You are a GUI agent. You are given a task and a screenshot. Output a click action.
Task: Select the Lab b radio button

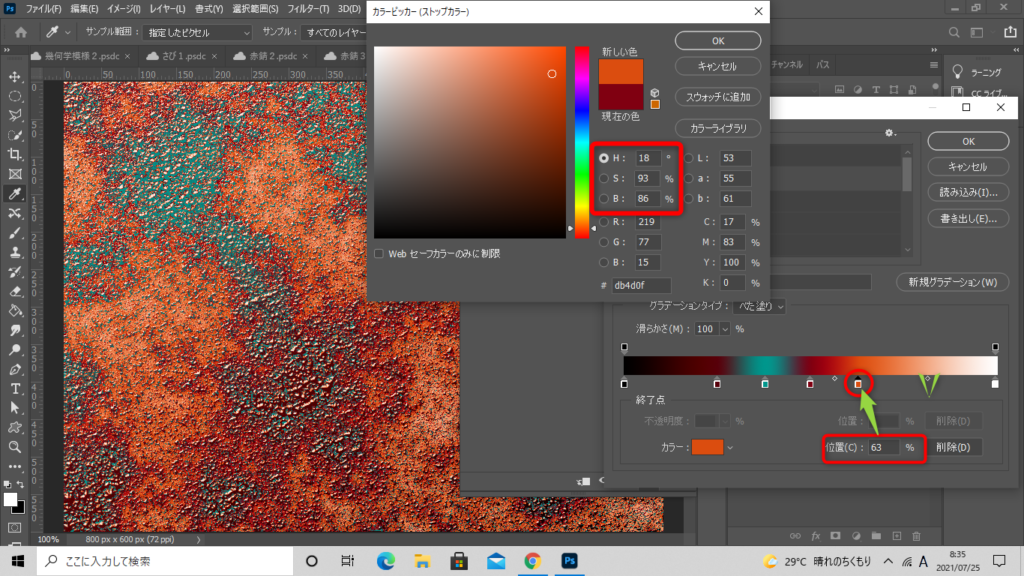tap(688, 199)
